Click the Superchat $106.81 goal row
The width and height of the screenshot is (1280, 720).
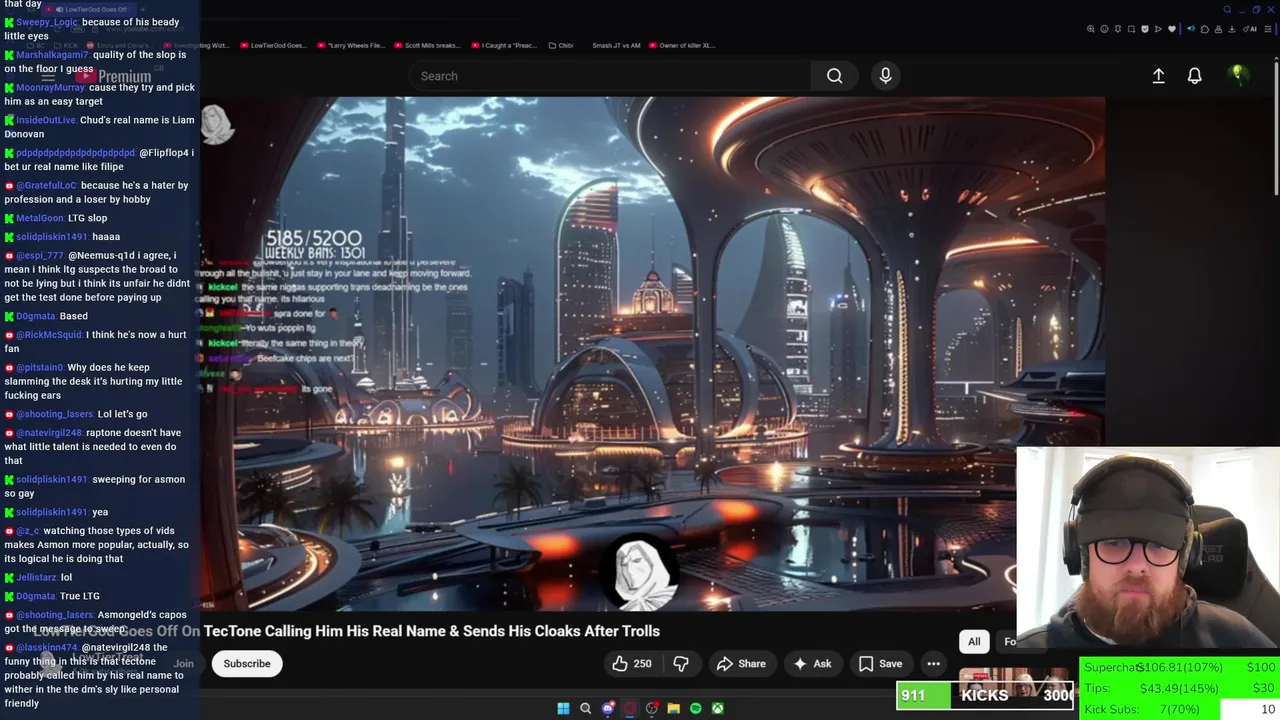pos(1180,667)
